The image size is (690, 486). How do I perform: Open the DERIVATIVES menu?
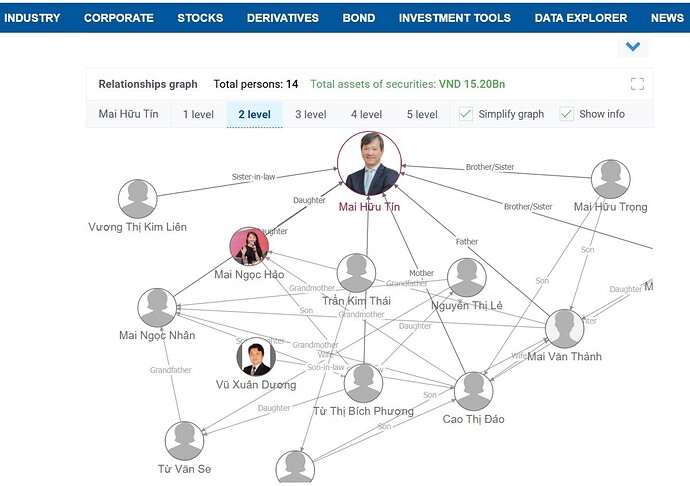coord(283,18)
